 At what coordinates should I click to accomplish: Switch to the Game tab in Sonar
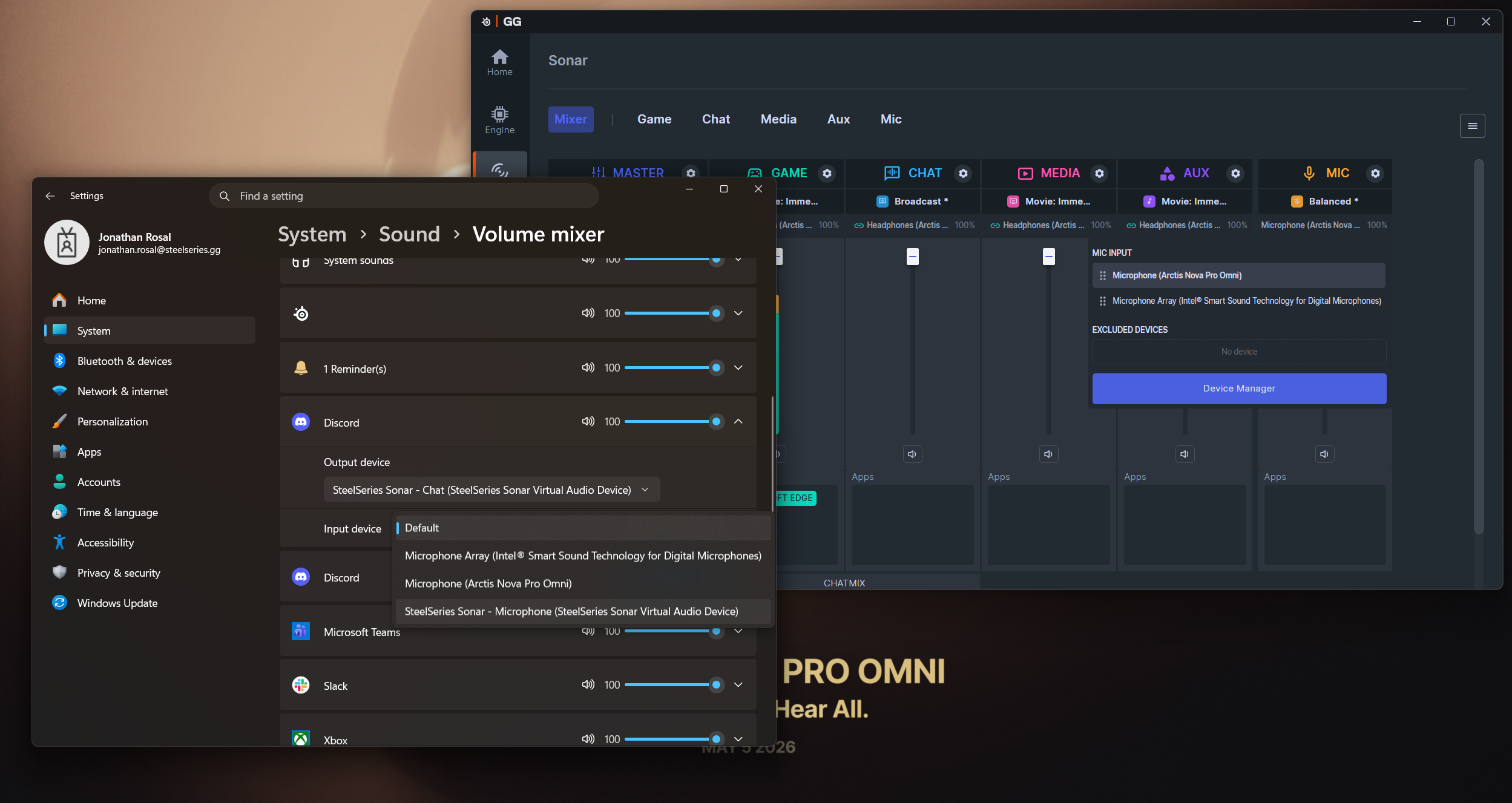click(654, 119)
